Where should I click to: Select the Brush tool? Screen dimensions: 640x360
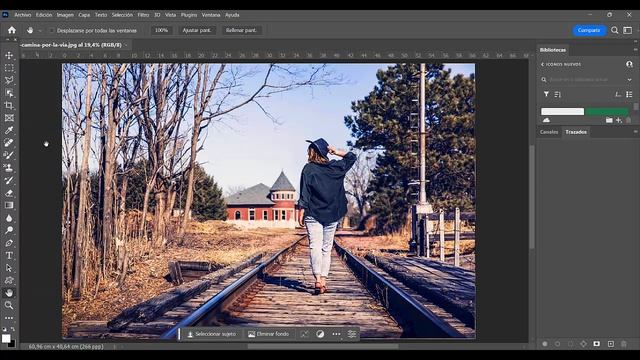coord(9,155)
